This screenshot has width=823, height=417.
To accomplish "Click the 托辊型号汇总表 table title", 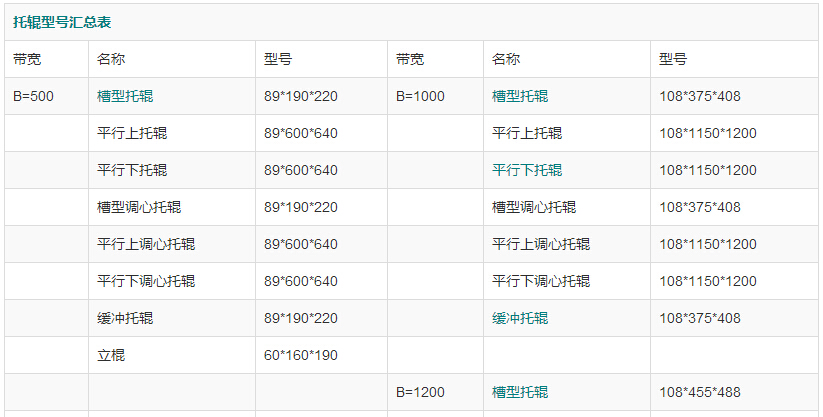I will coord(61,21).
